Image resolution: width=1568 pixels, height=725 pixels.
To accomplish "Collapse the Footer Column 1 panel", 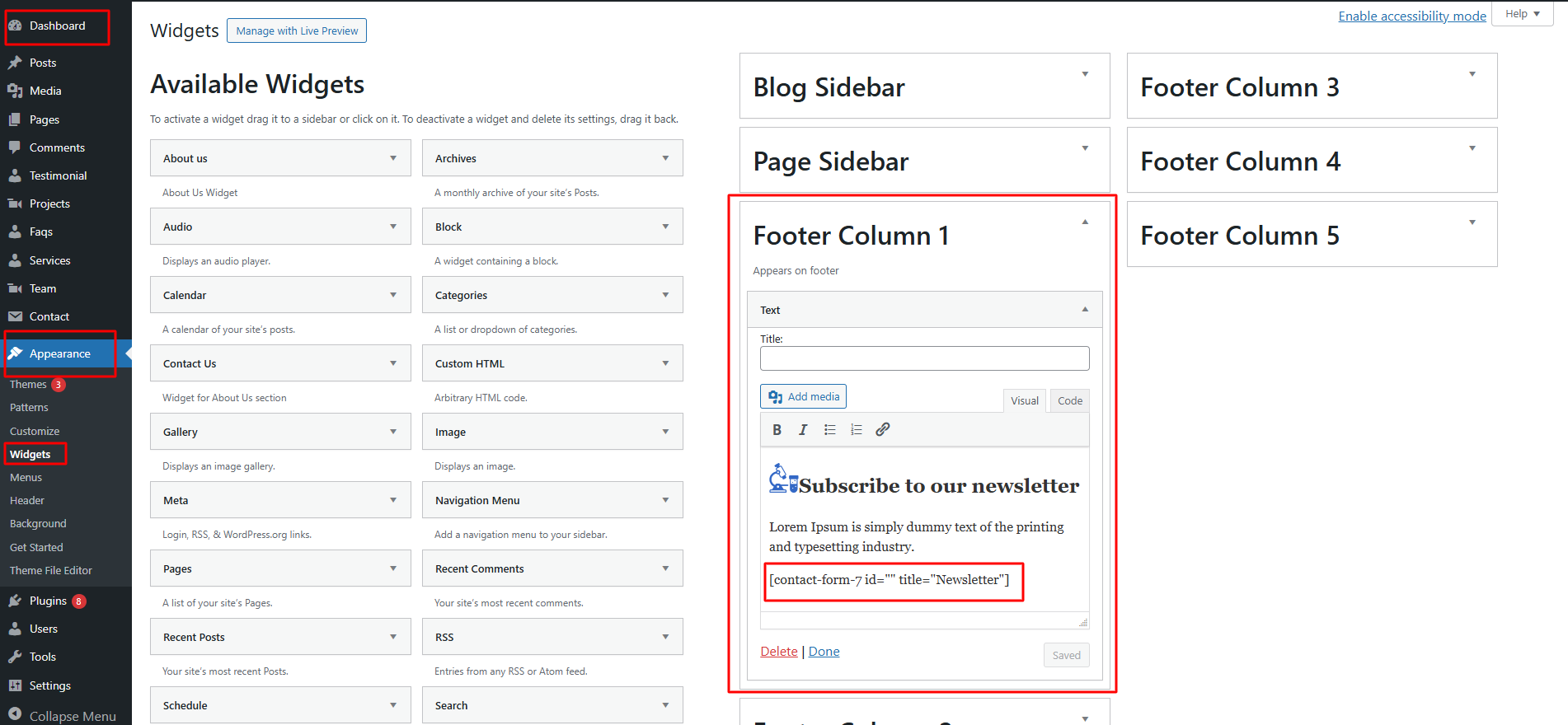I will 1085,222.
